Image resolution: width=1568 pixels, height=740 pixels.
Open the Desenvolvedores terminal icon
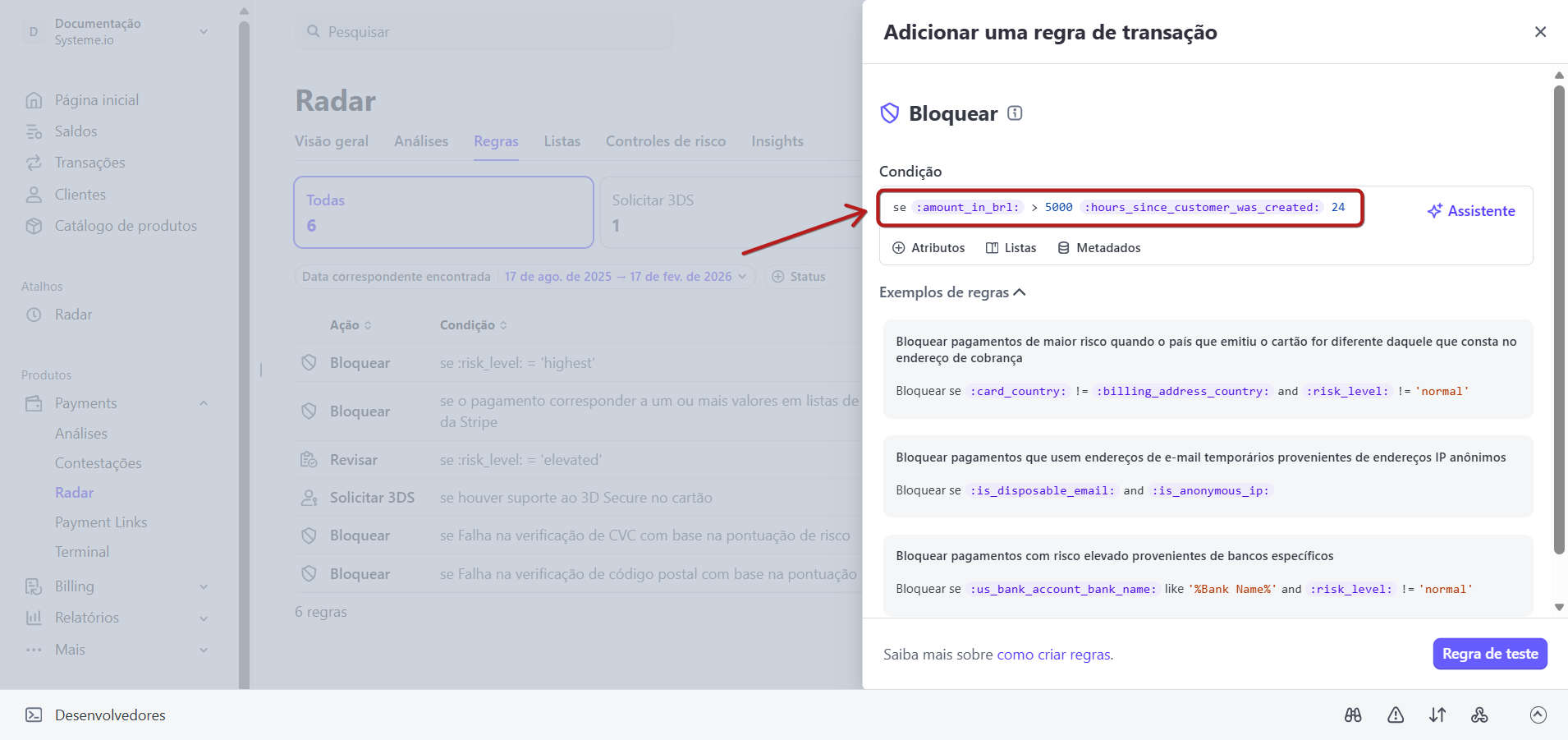point(34,715)
